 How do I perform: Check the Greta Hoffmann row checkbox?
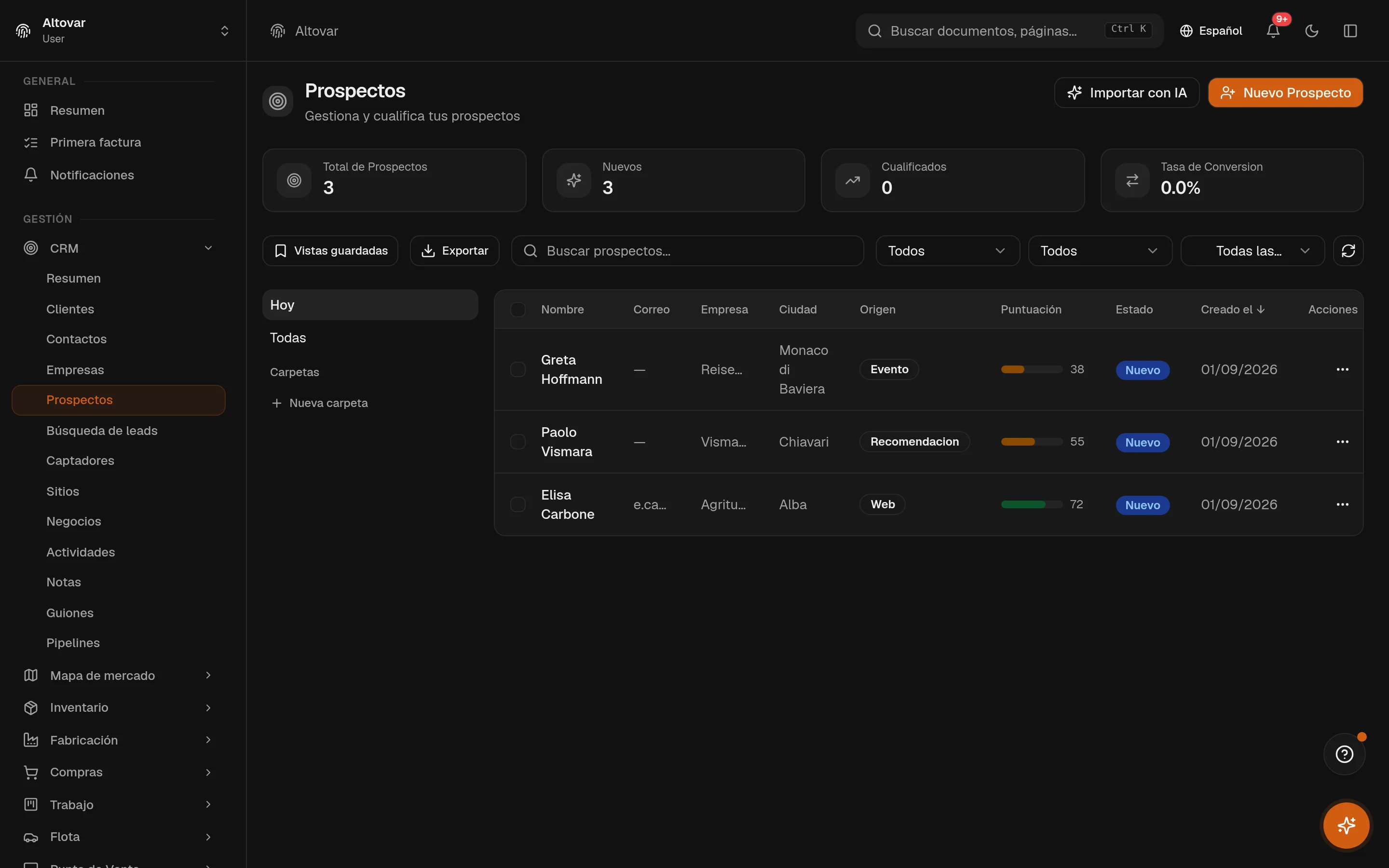pos(517,369)
